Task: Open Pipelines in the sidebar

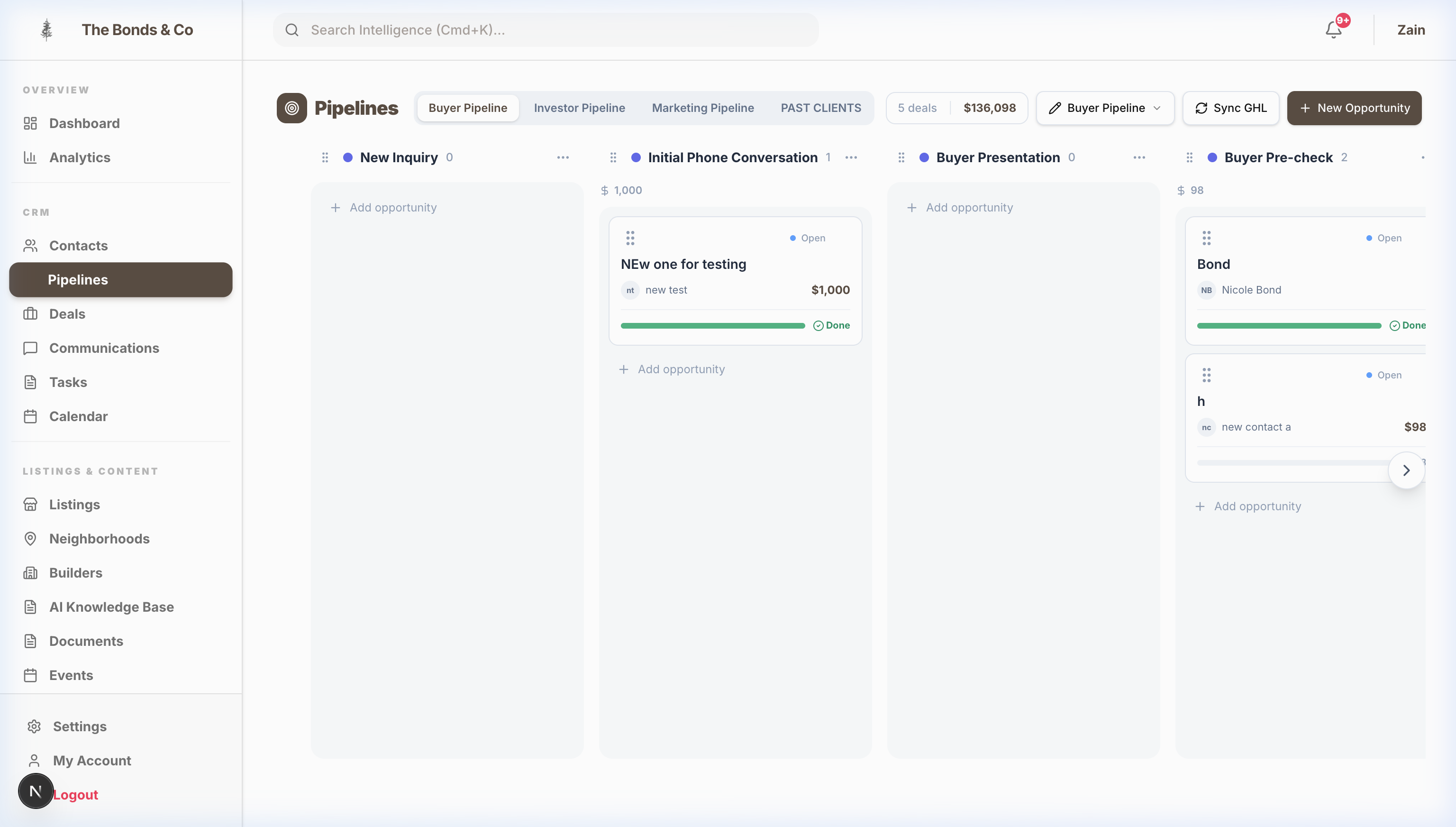Action: [121, 279]
